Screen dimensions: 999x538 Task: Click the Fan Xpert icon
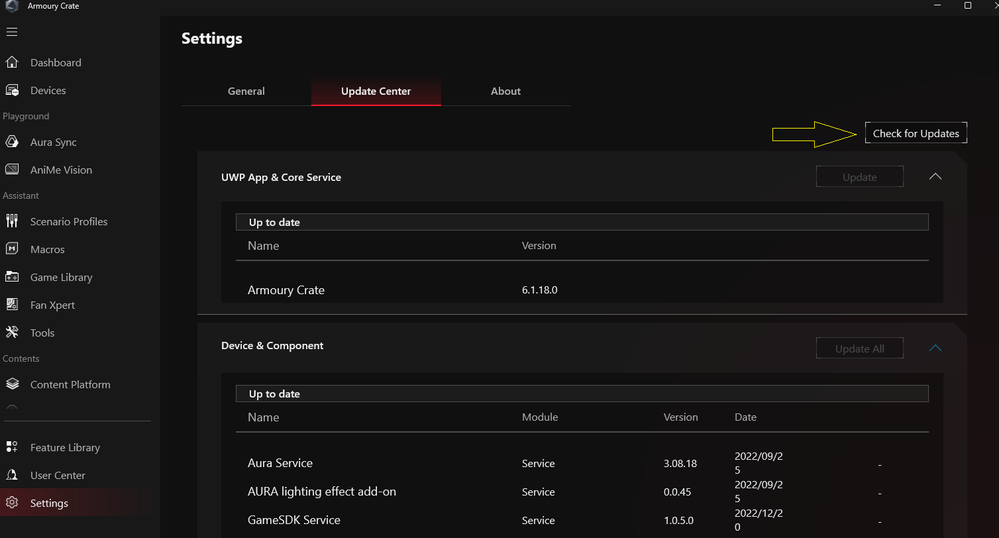(x=11, y=304)
